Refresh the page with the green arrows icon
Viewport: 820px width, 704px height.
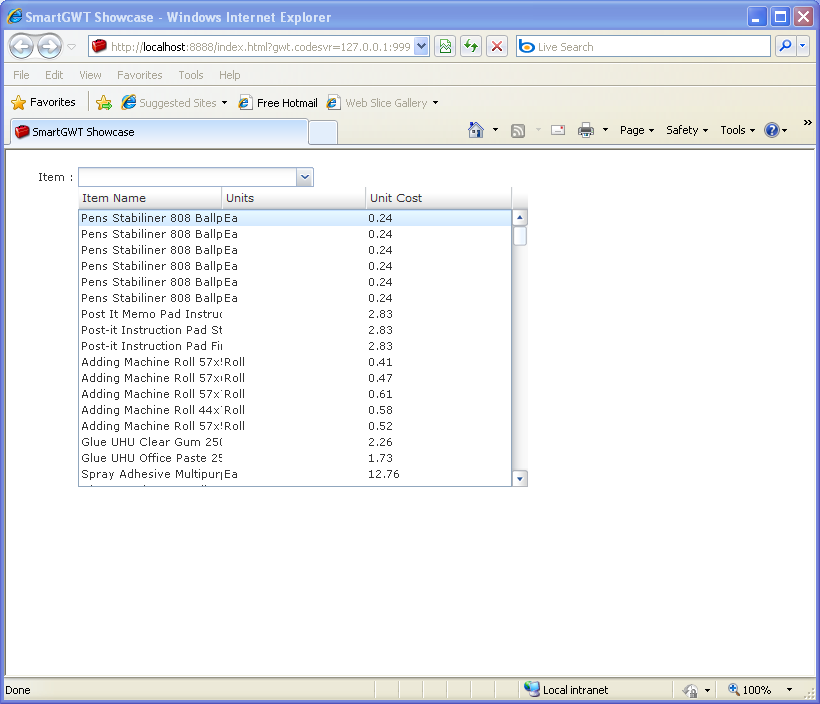[471, 47]
